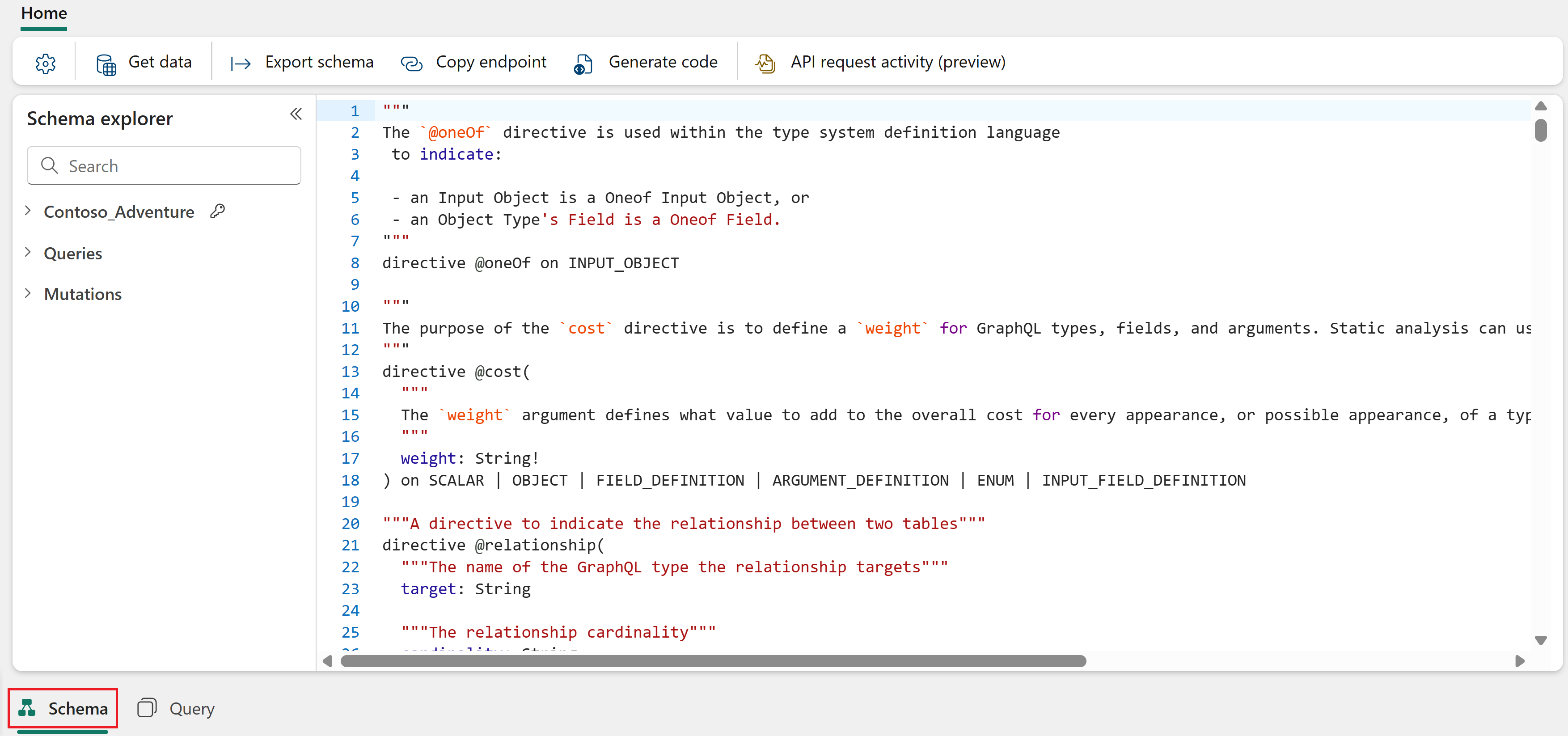Click the key icon beside Contoso_Adventure
1568x736 pixels.
point(217,211)
